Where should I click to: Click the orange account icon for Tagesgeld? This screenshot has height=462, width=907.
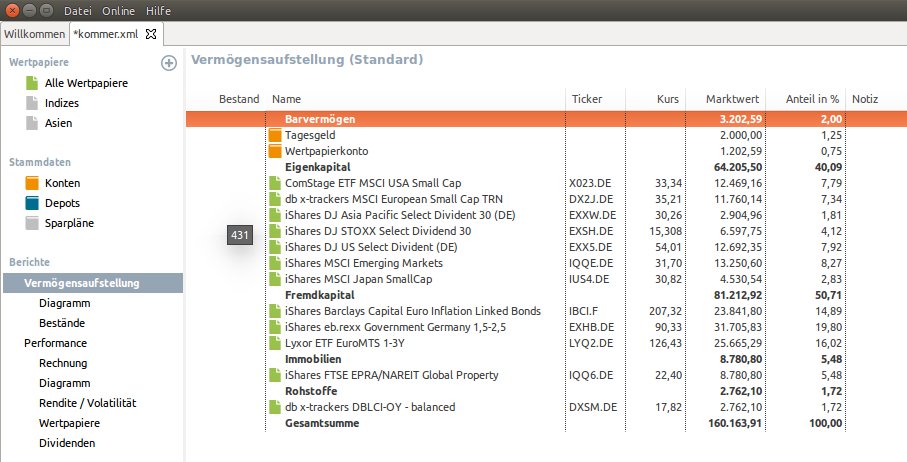275,135
